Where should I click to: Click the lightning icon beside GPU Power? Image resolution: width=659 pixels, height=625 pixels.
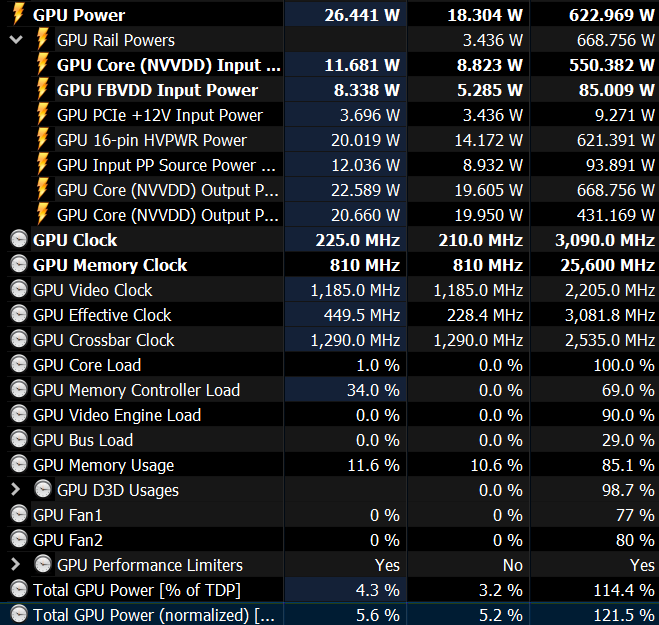18,14
